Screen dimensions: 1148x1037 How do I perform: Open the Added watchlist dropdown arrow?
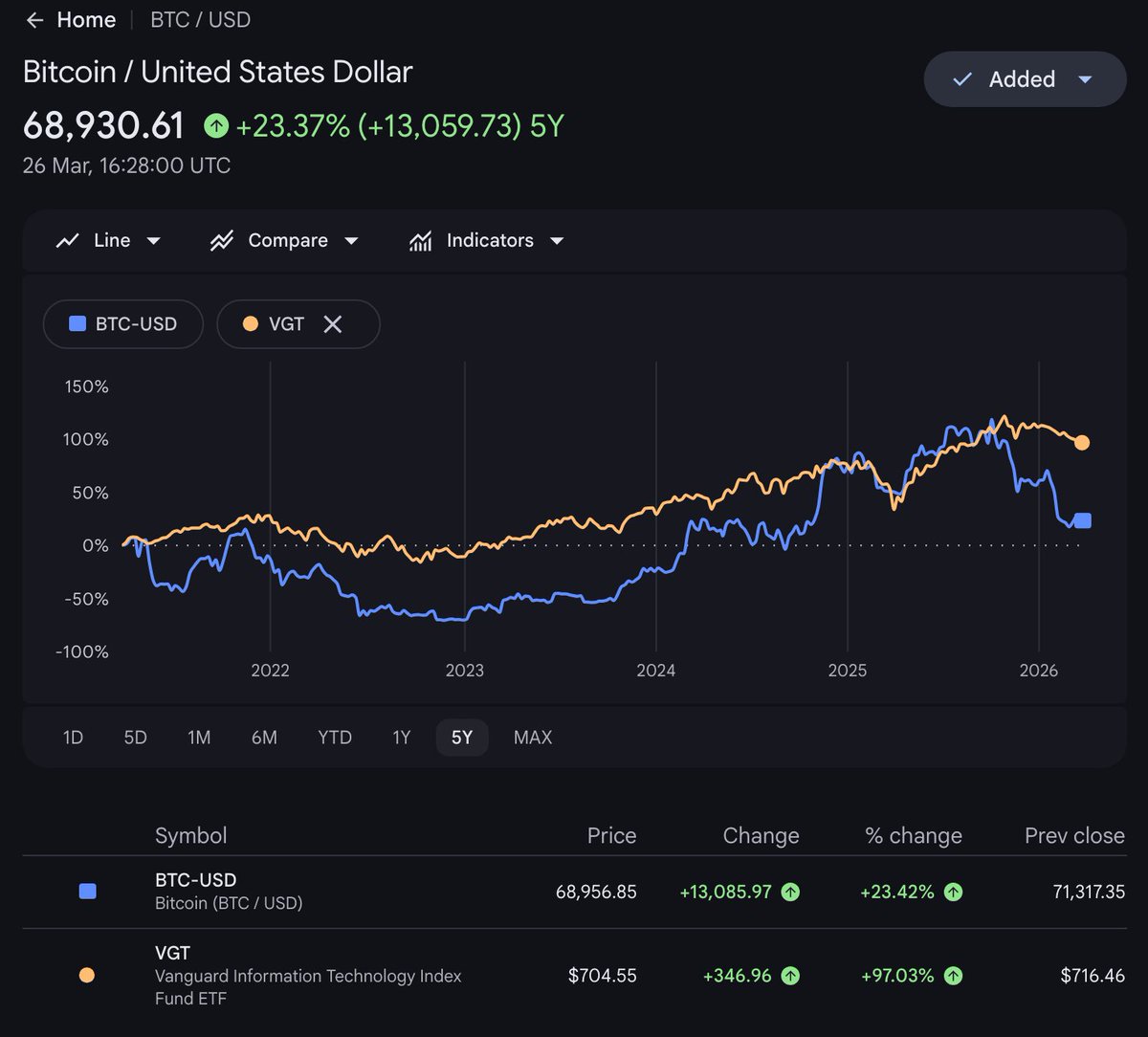[1085, 79]
